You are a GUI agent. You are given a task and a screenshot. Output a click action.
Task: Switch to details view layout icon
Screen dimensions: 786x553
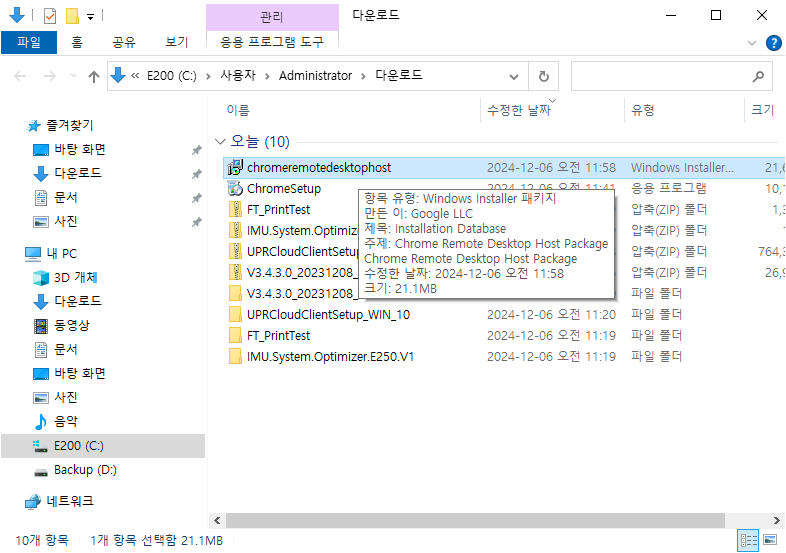point(749,540)
